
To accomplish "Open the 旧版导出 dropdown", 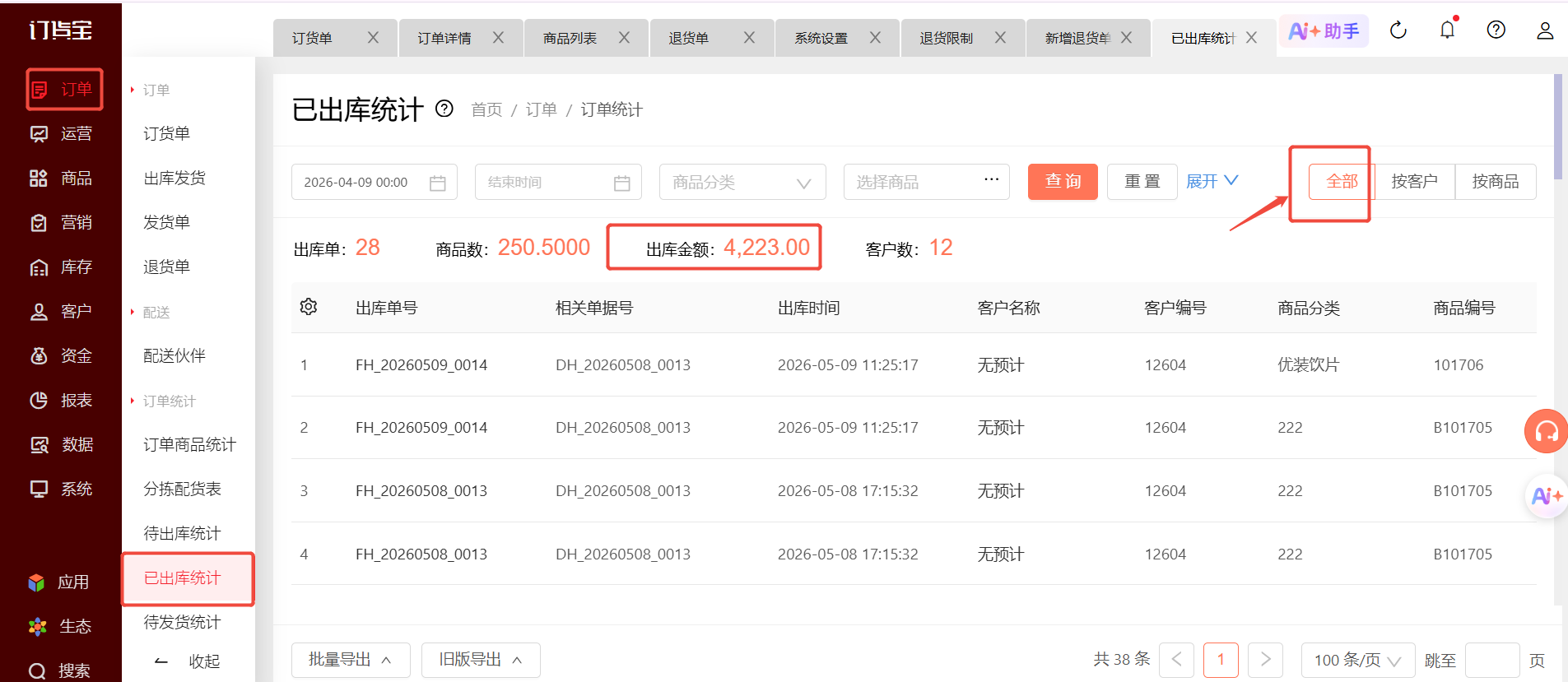I will [481, 660].
